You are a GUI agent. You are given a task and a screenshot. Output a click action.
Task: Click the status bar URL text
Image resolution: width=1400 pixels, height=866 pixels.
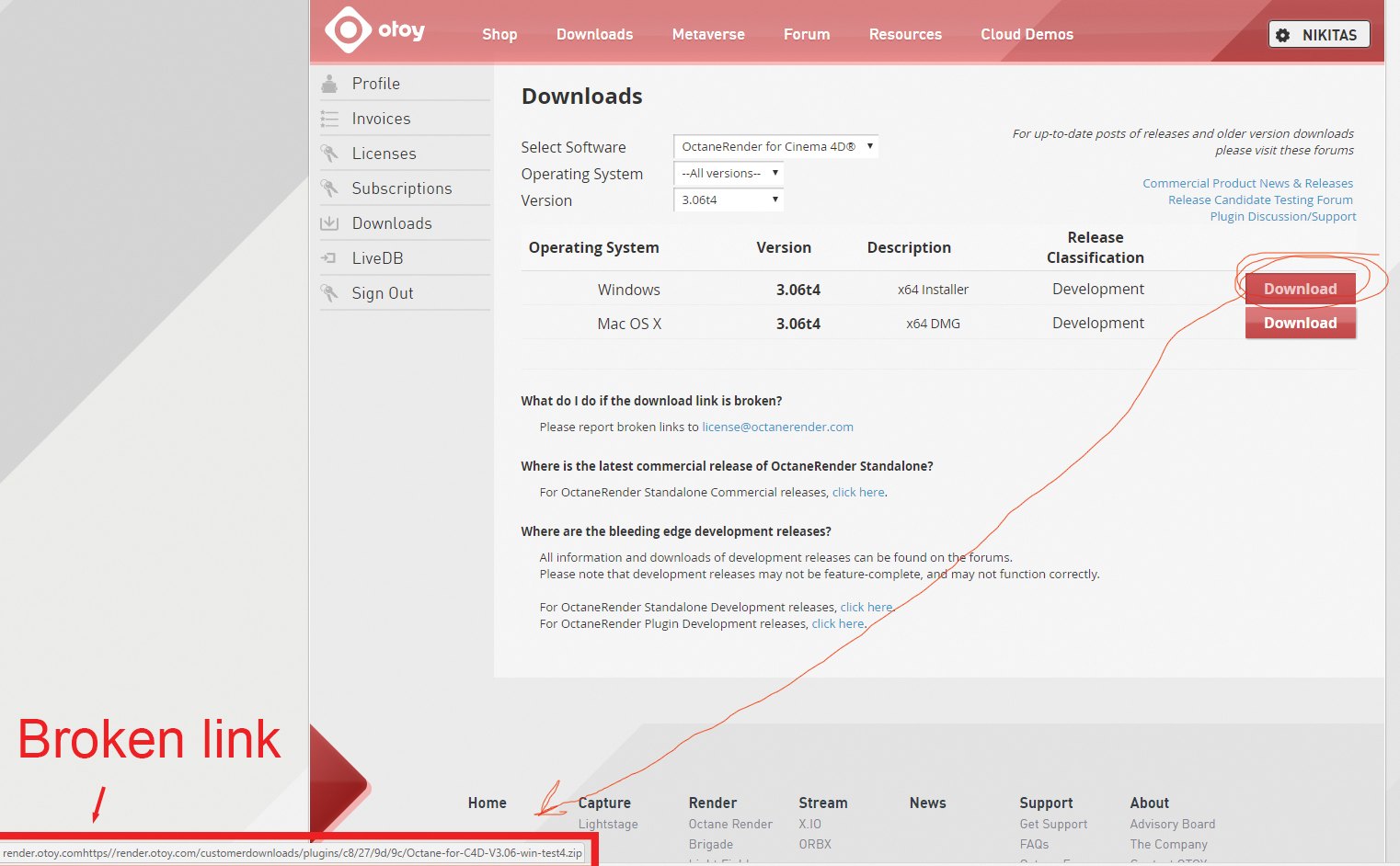pyautogui.click(x=293, y=853)
